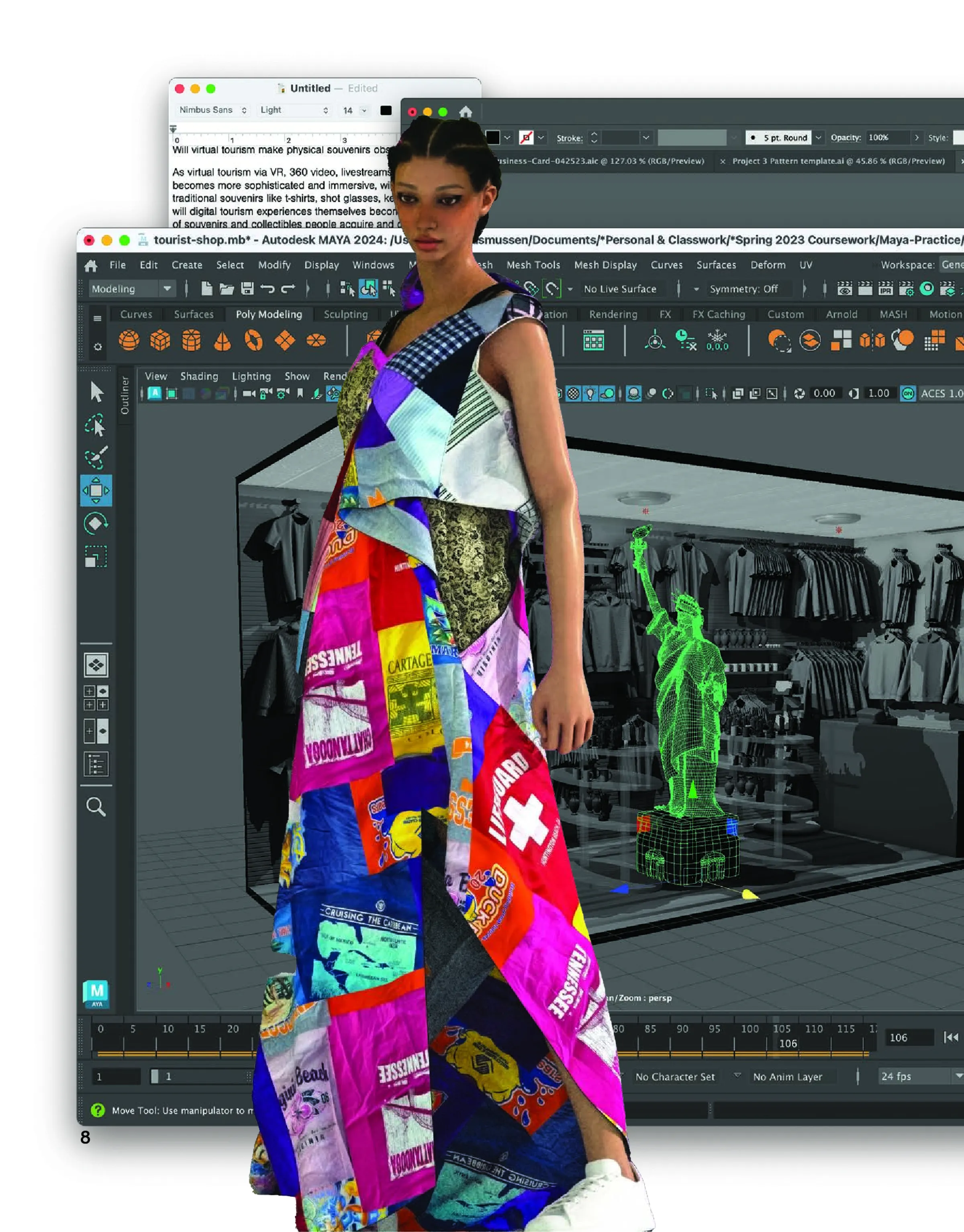
Task: Open the IPR render icon
Action: click(886, 288)
